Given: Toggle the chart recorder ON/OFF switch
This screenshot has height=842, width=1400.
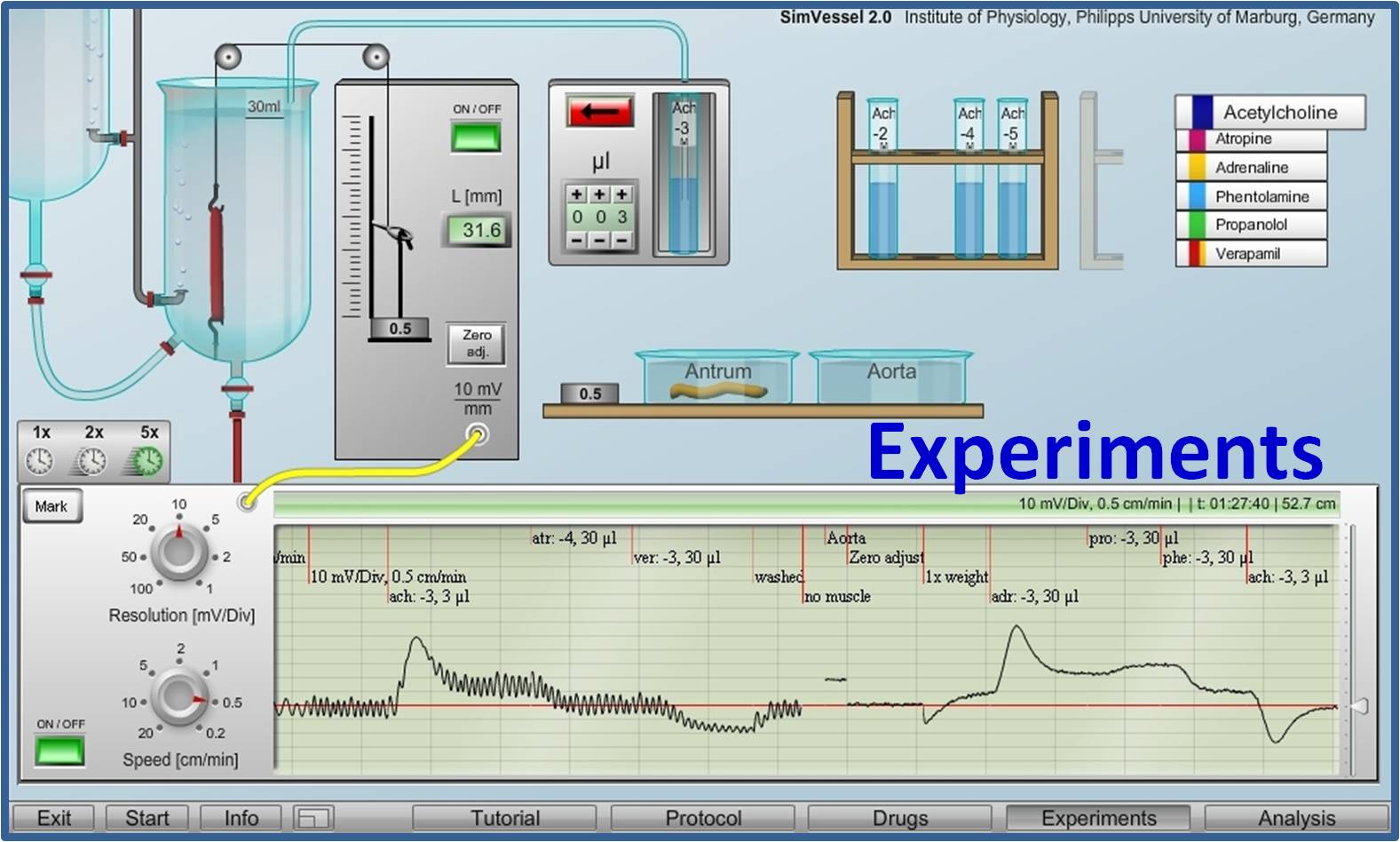Looking at the screenshot, I should pyautogui.click(x=60, y=751).
